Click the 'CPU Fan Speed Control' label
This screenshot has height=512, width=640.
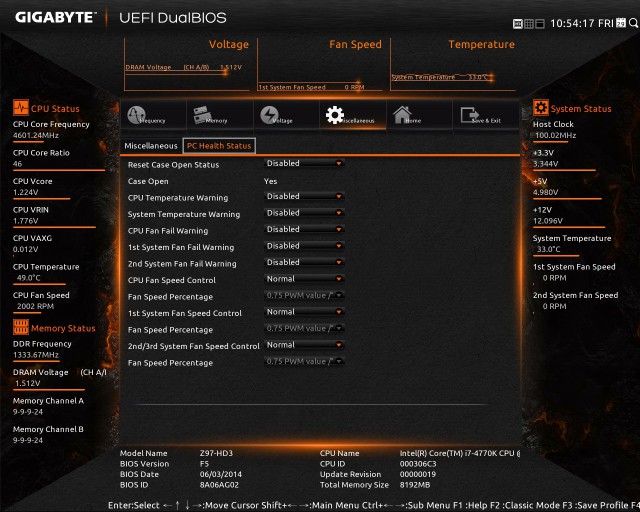(x=171, y=280)
